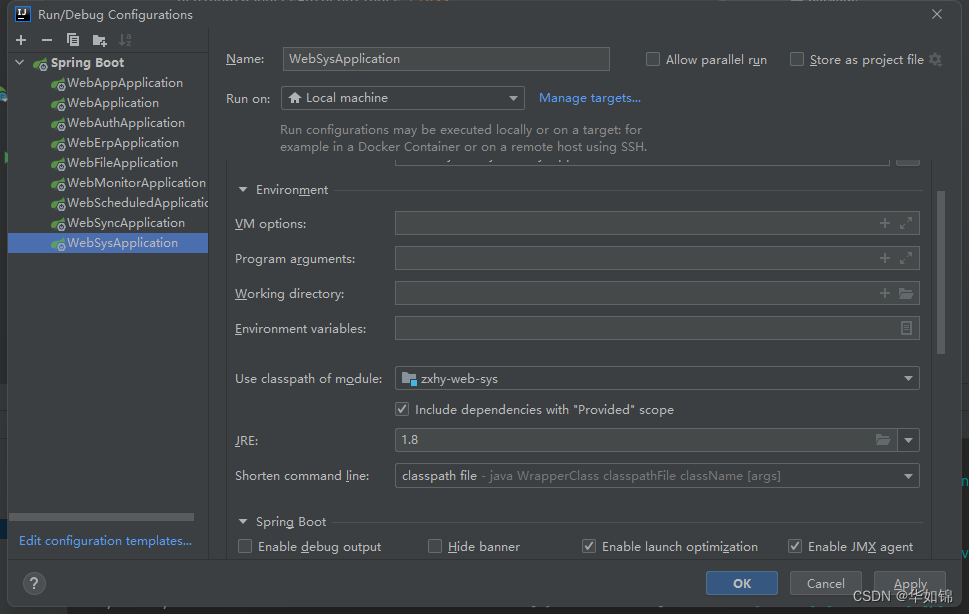Add a new run configuration with the plus icon
The height and width of the screenshot is (614, 969).
pyautogui.click(x=21, y=40)
